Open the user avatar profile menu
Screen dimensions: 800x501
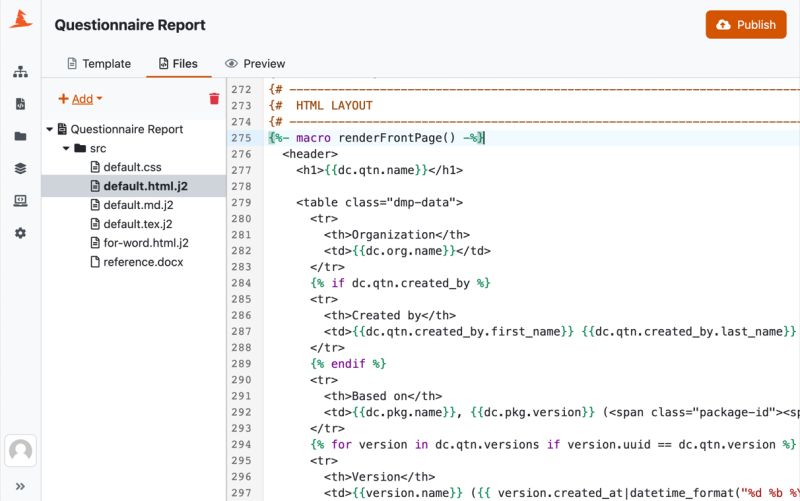20,450
